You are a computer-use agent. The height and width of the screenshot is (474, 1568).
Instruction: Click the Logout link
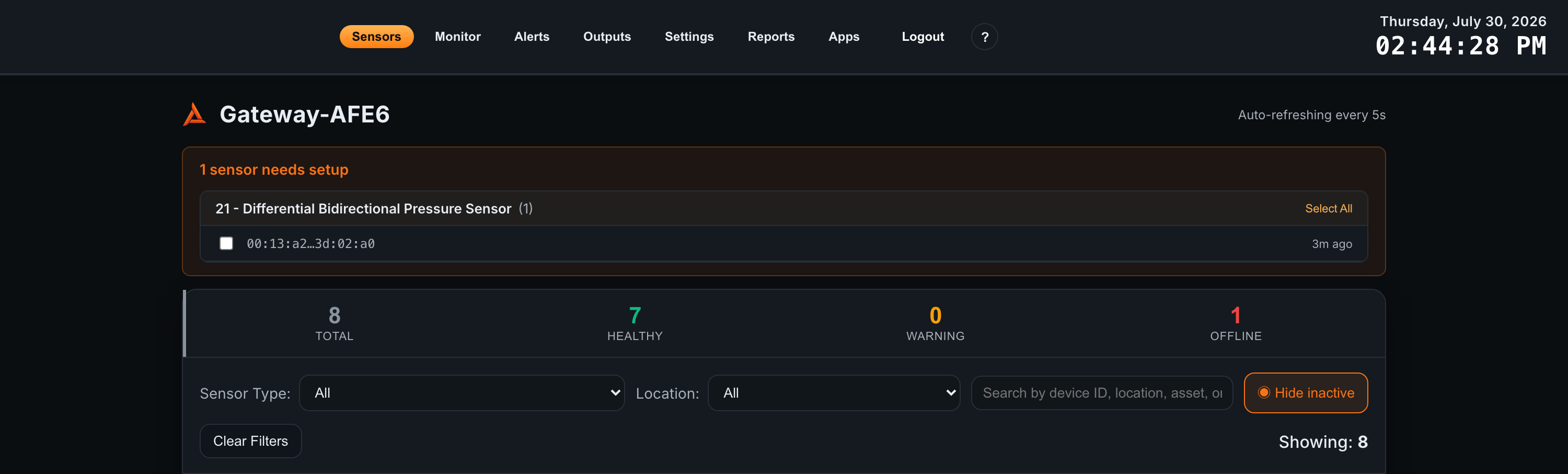[923, 37]
